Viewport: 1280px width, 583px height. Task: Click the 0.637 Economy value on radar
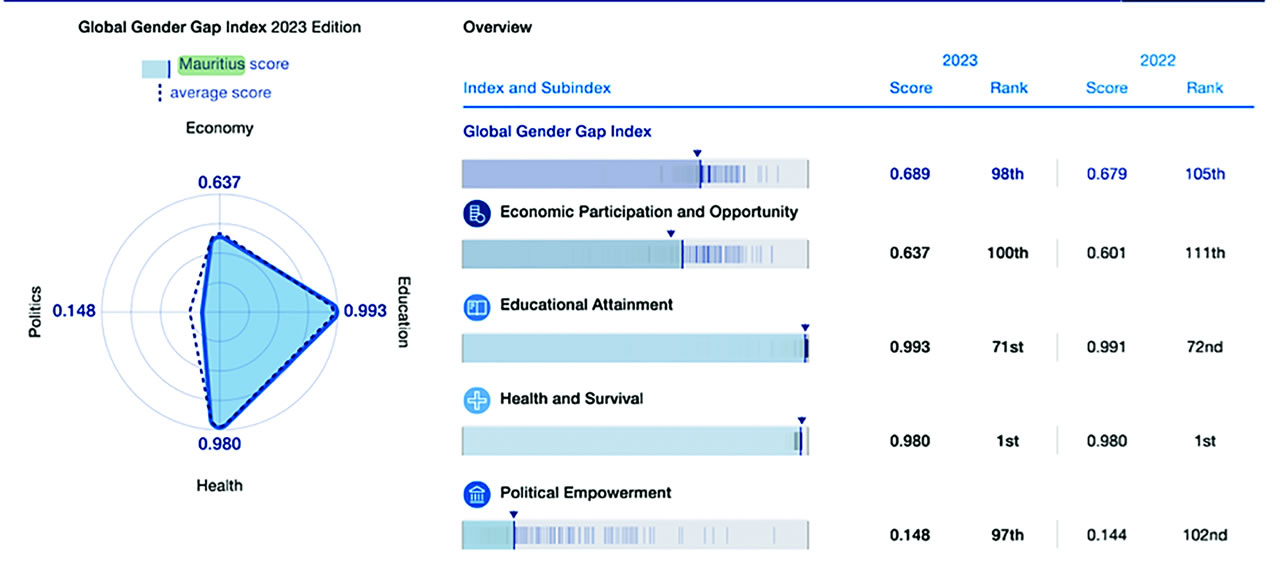pos(219,182)
